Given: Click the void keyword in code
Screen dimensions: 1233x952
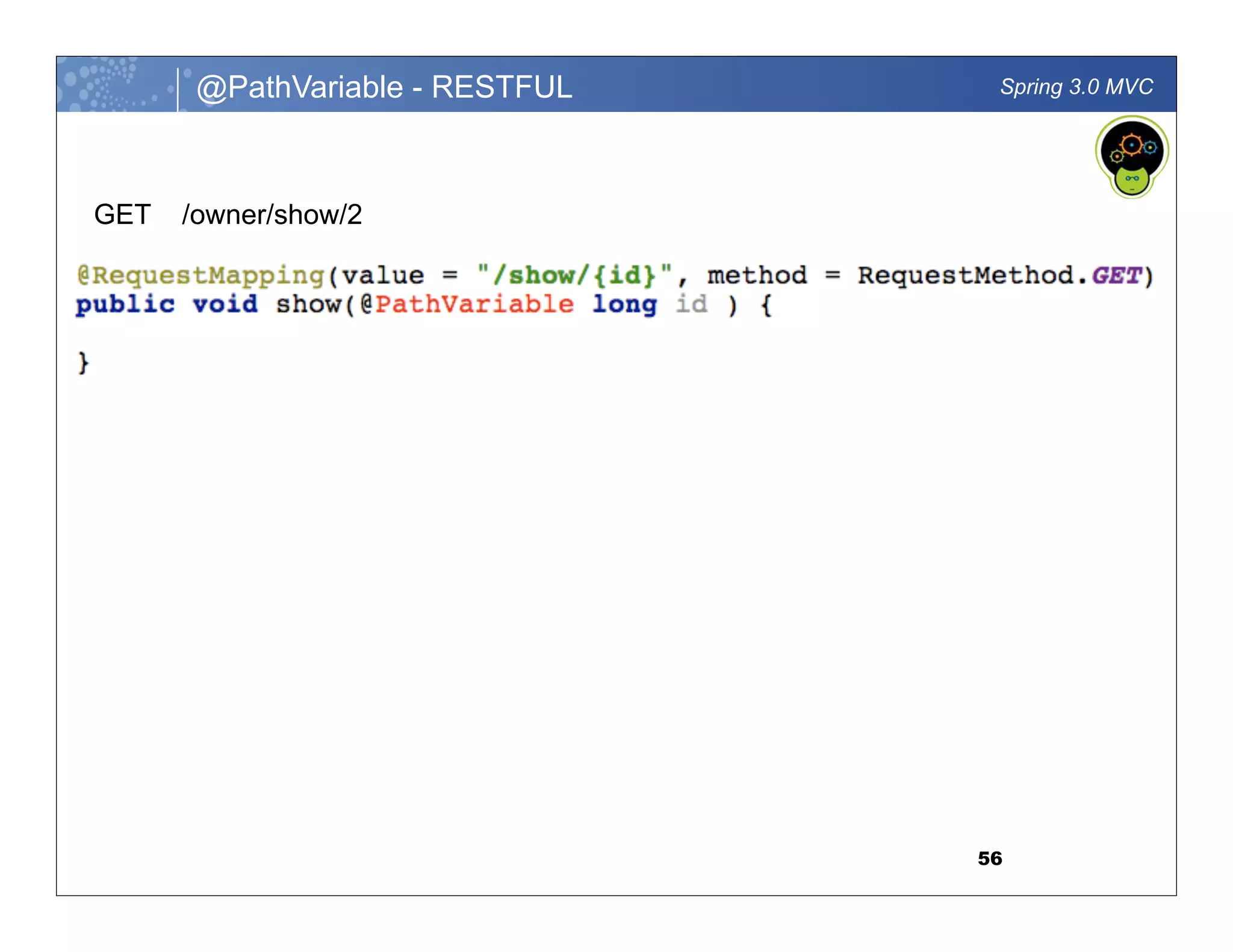Looking at the screenshot, I should click(x=225, y=304).
